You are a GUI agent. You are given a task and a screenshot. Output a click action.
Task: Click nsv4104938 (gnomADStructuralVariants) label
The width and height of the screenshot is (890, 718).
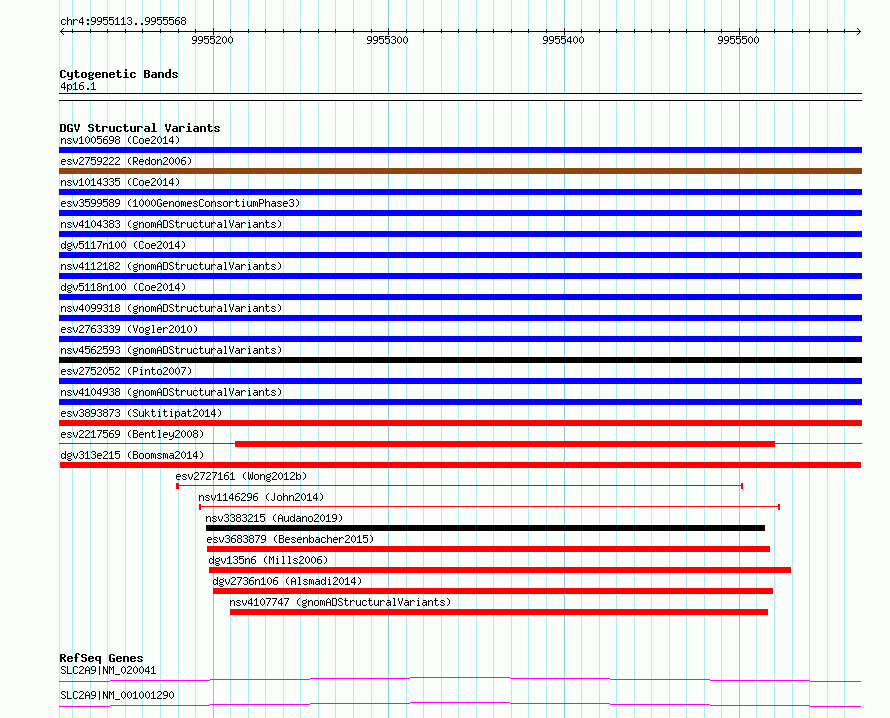pyautogui.click(x=171, y=392)
